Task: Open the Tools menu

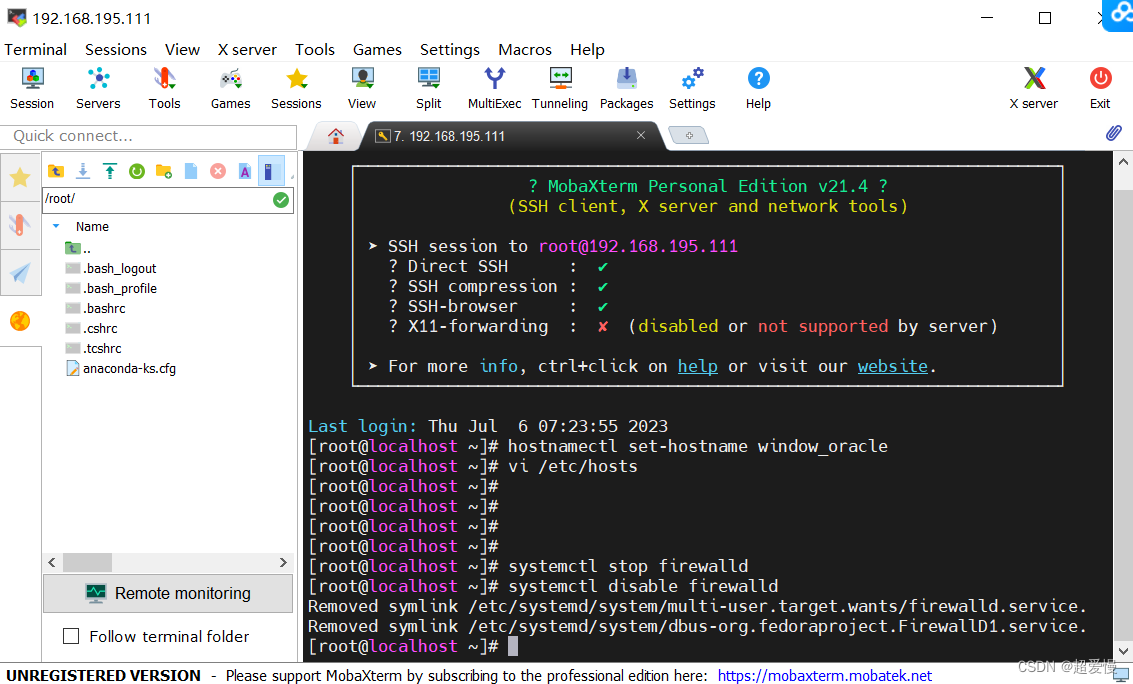Action: 314,49
